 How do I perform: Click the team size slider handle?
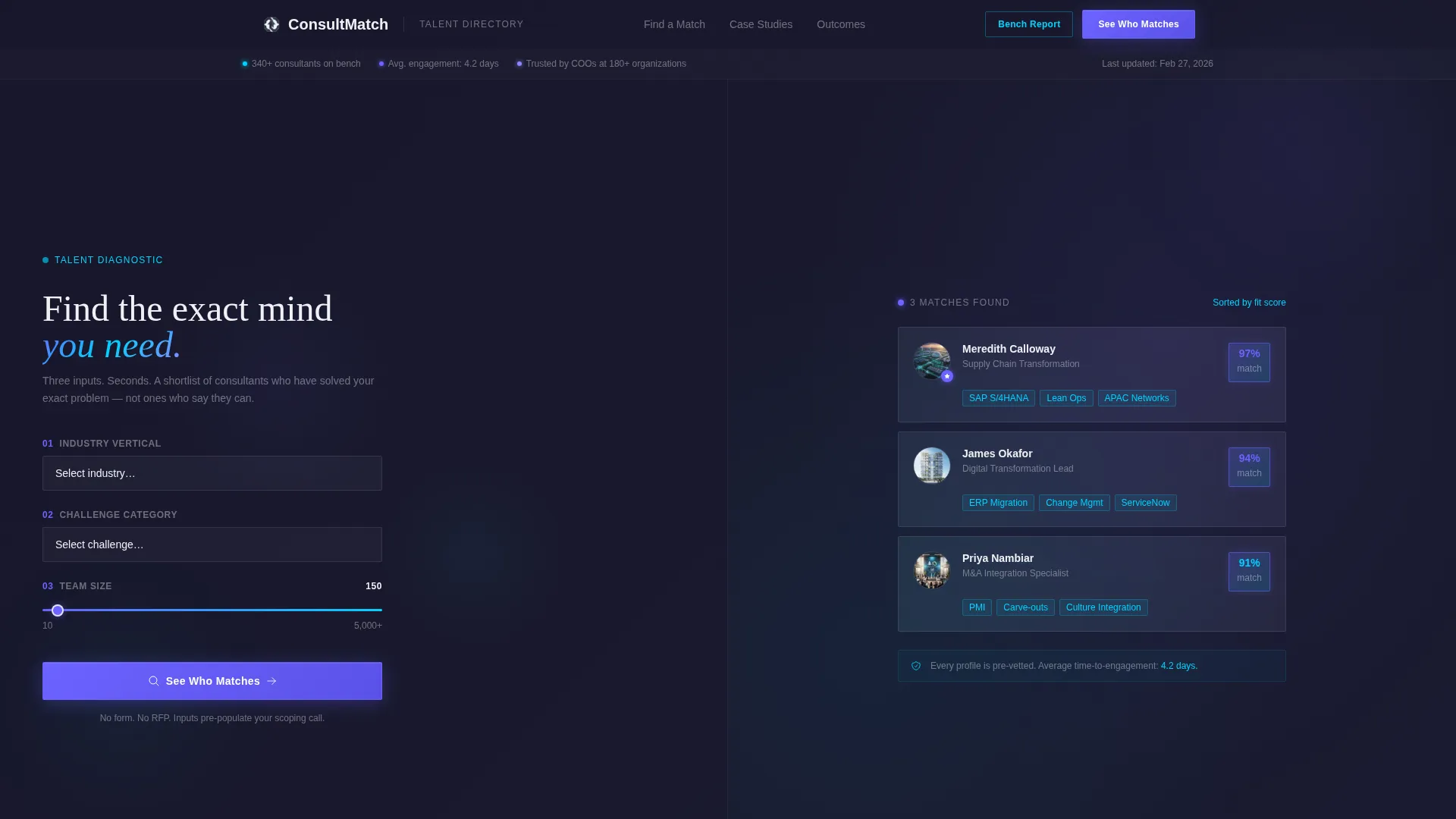(58, 610)
